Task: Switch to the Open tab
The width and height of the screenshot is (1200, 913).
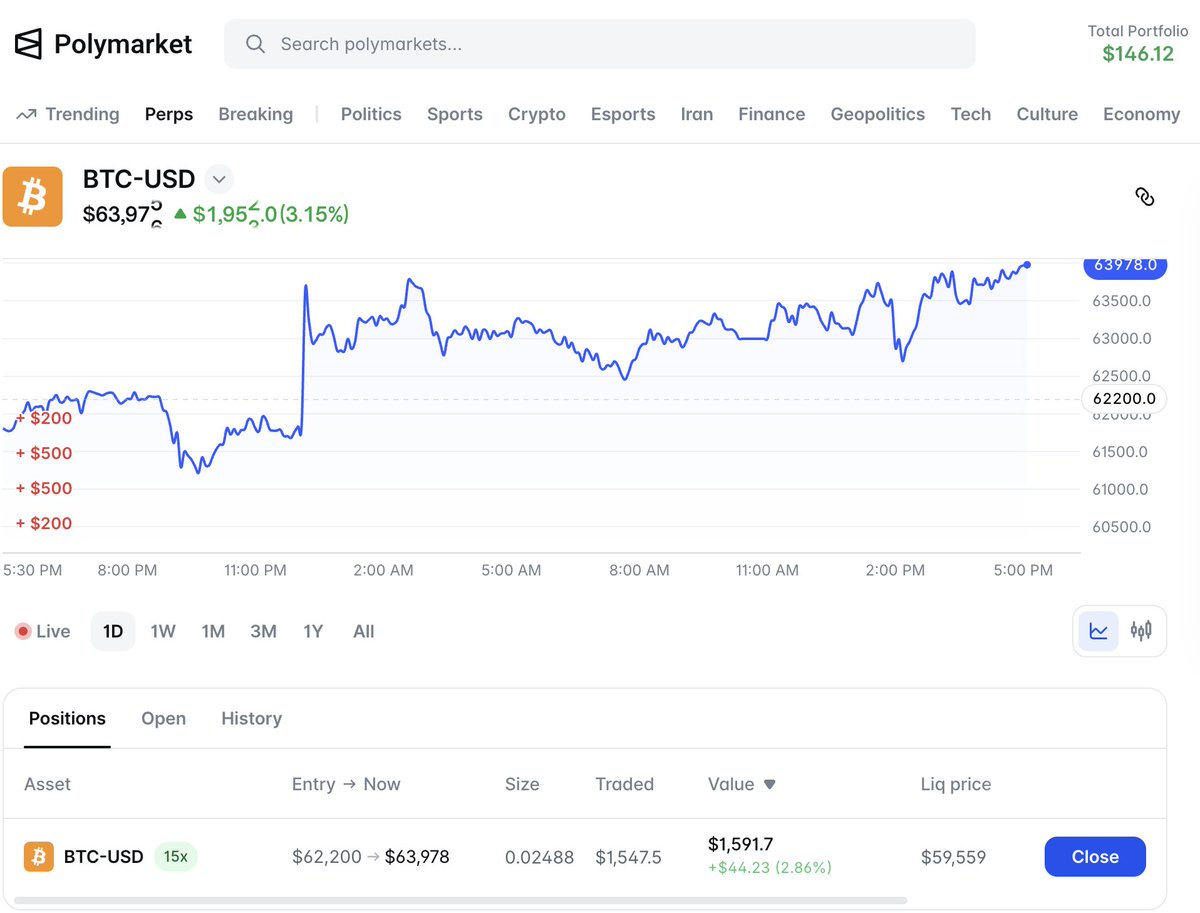Action: (163, 718)
